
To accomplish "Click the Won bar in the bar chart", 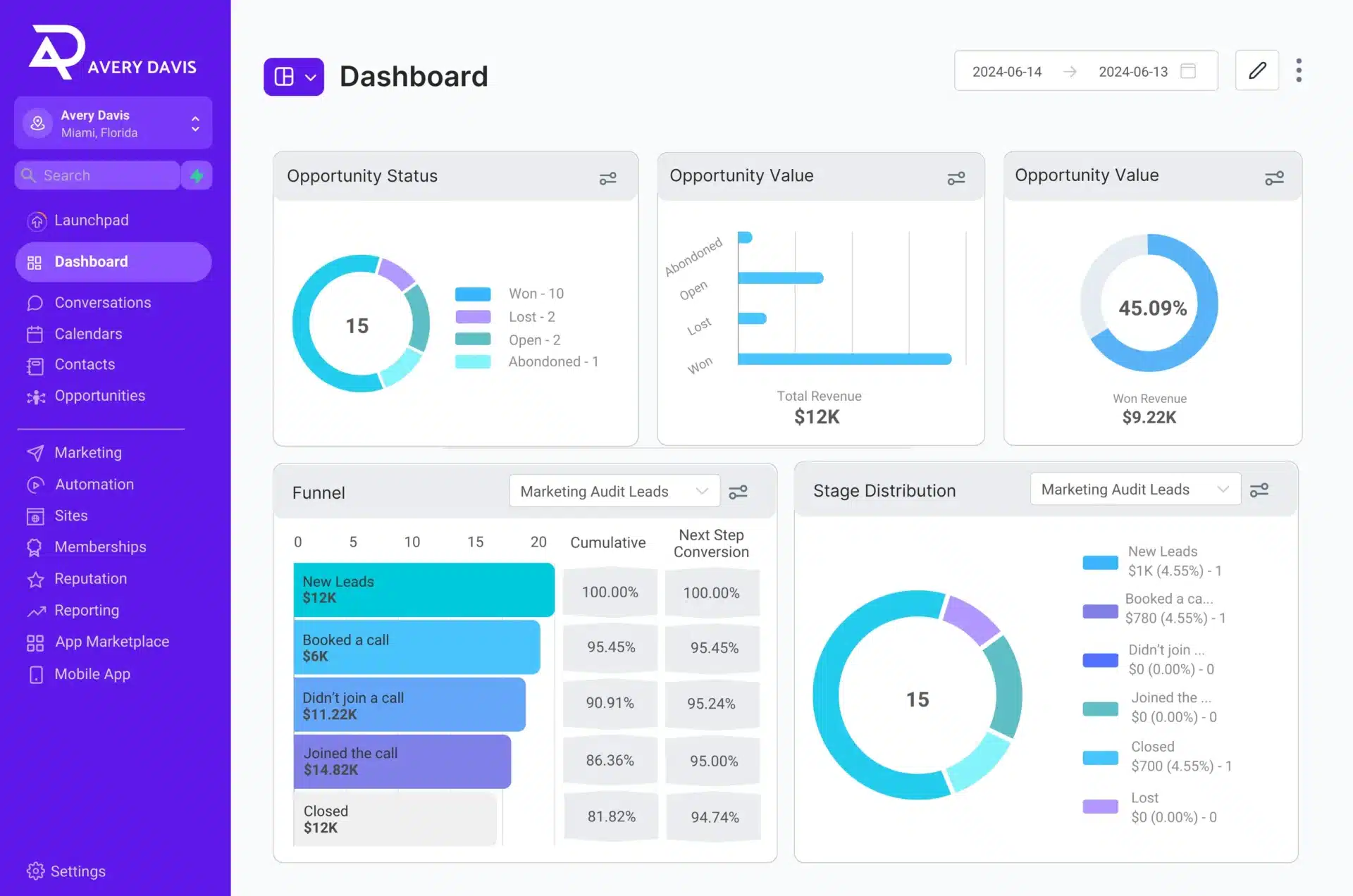I will point(844,360).
